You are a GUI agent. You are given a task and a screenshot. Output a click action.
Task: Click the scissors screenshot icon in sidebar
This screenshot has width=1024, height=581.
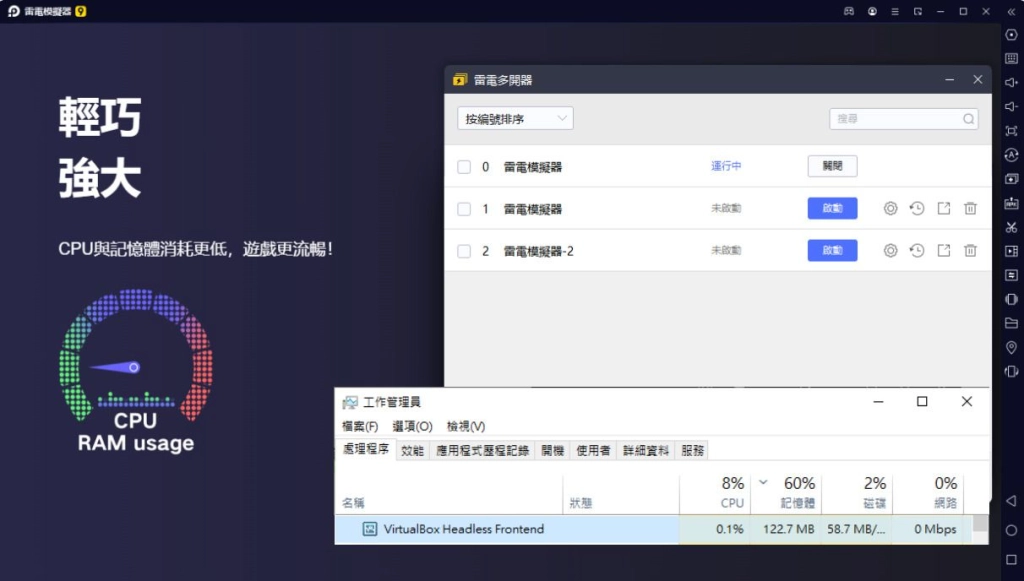pyautogui.click(x=1011, y=227)
